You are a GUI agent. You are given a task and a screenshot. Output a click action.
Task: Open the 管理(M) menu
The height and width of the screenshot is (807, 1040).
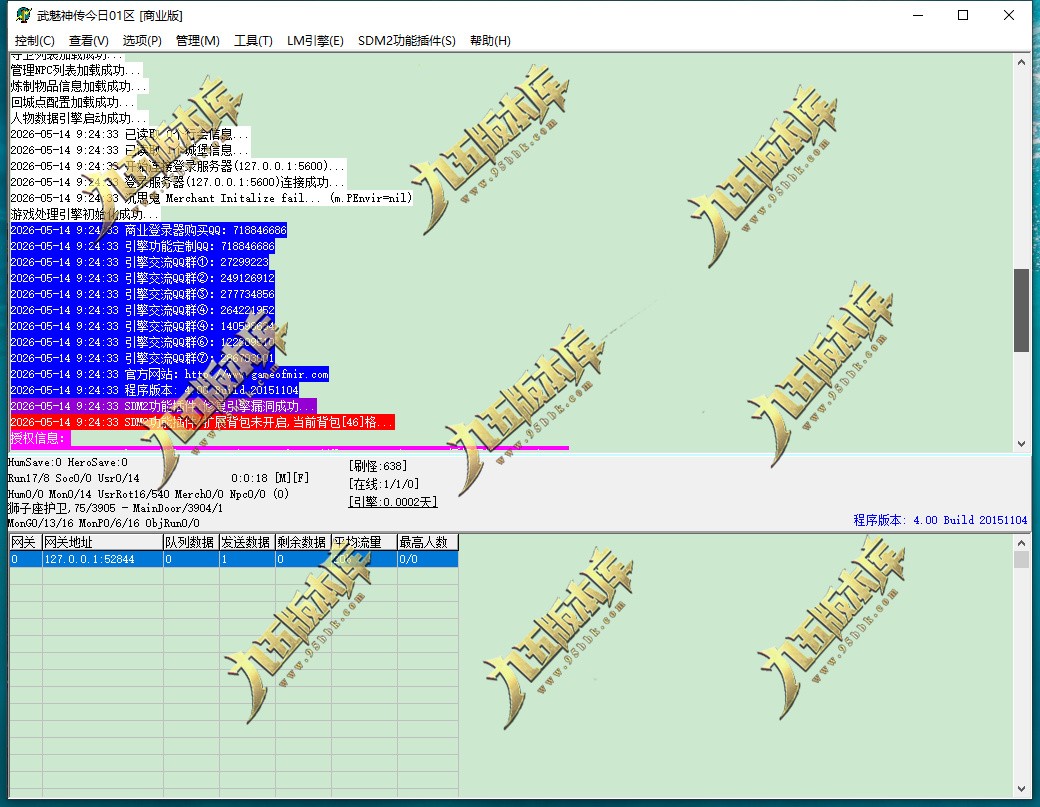tap(198, 40)
